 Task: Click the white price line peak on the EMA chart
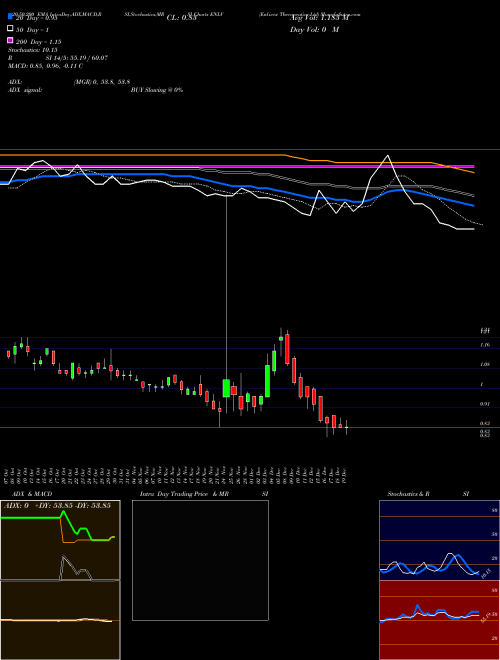(388, 156)
